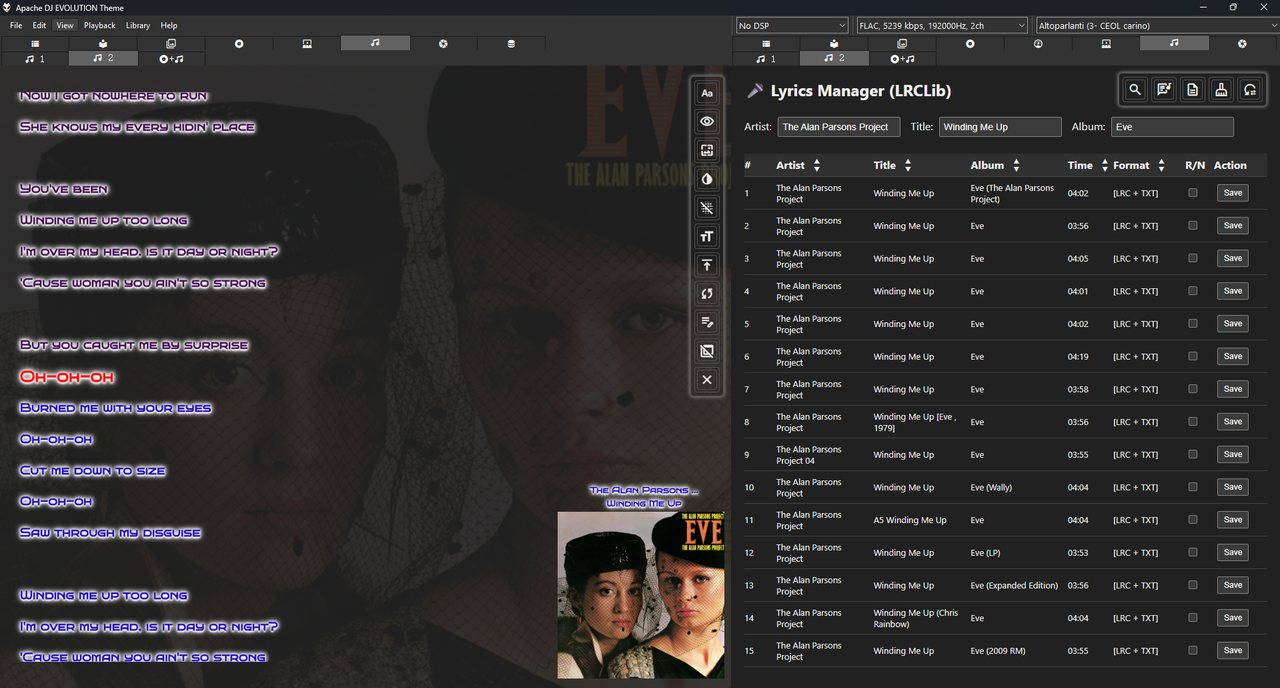Select music note tab 1 in left panel
The image size is (1280, 688).
(x=35, y=59)
